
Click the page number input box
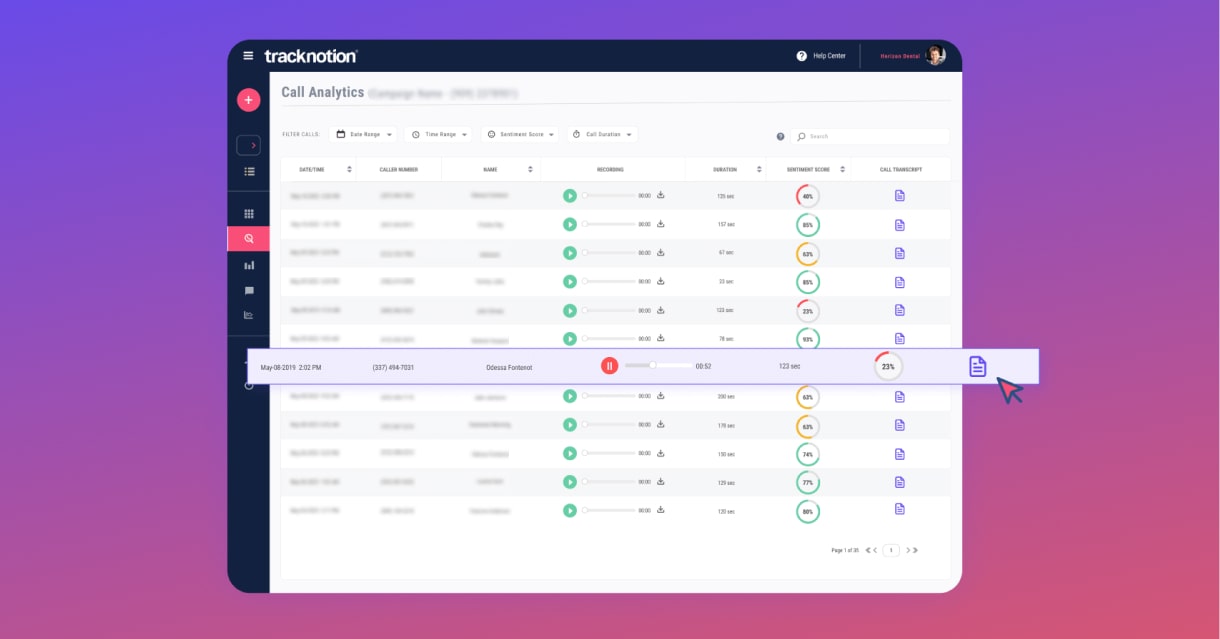click(891, 550)
